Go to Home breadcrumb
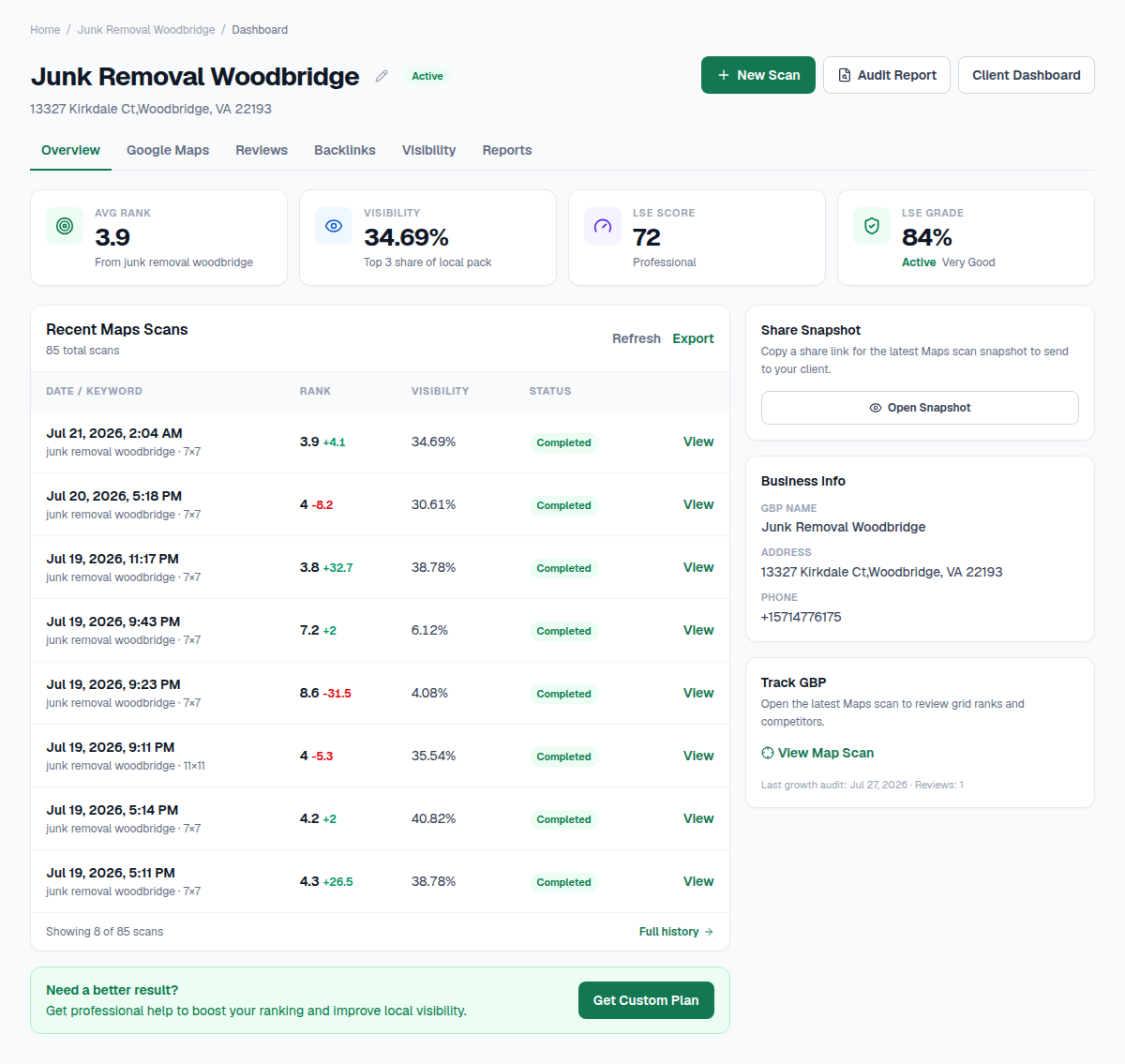The width and height of the screenshot is (1125, 1064). click(x=45, y=30)
